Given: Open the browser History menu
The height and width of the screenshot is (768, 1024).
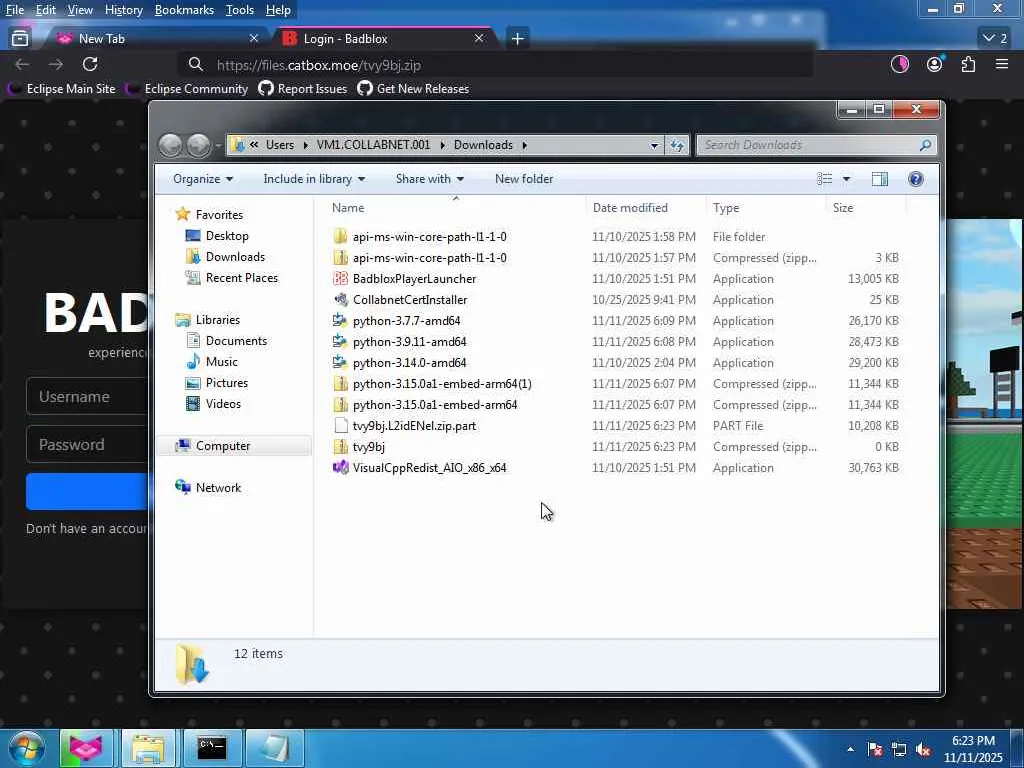Looking at the screenshot, I should click(123, 10).
